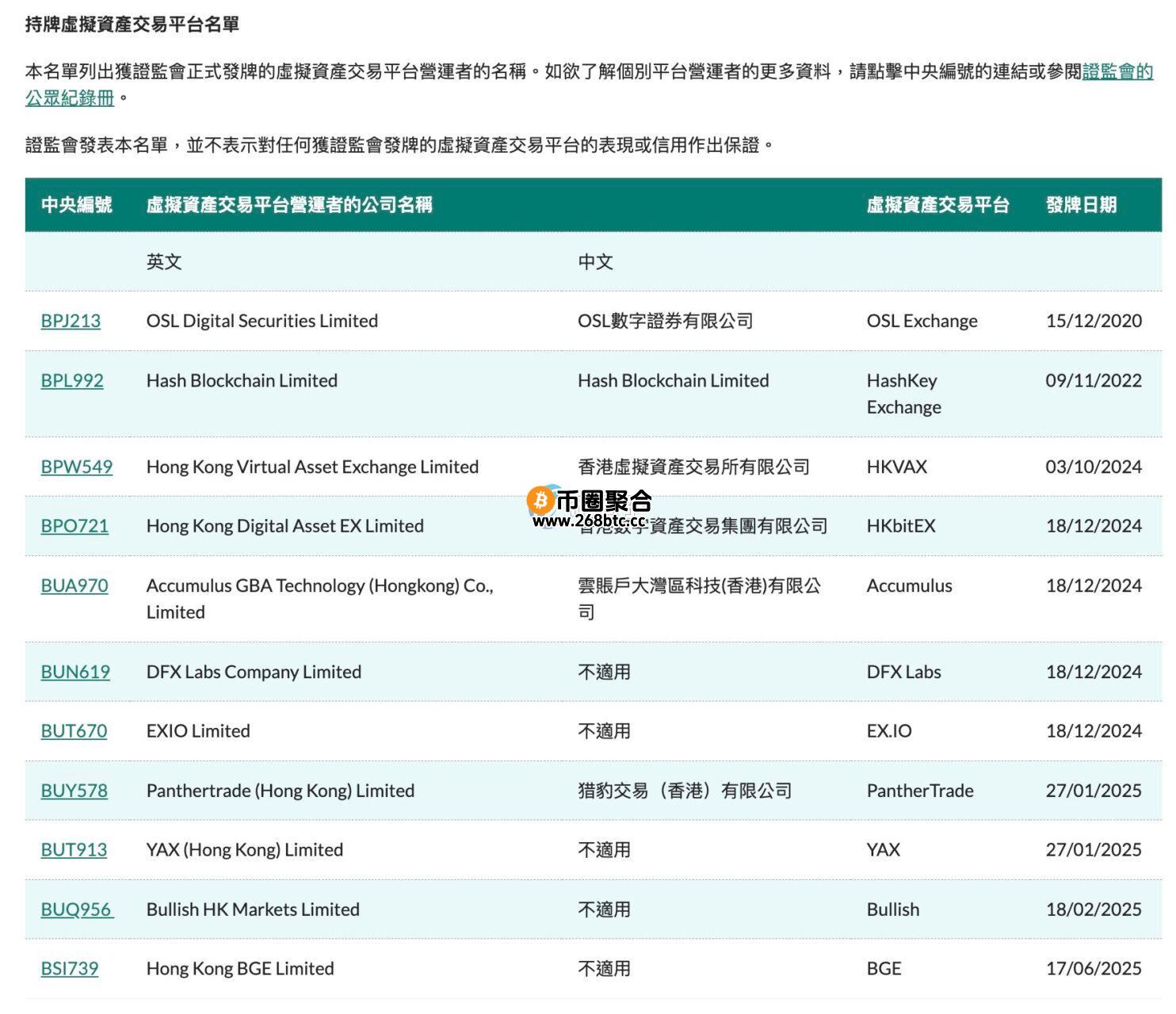Click the HashKey Exchange platform cell
Viewport: 1176px width, 1014px height.
click(904, 394)
